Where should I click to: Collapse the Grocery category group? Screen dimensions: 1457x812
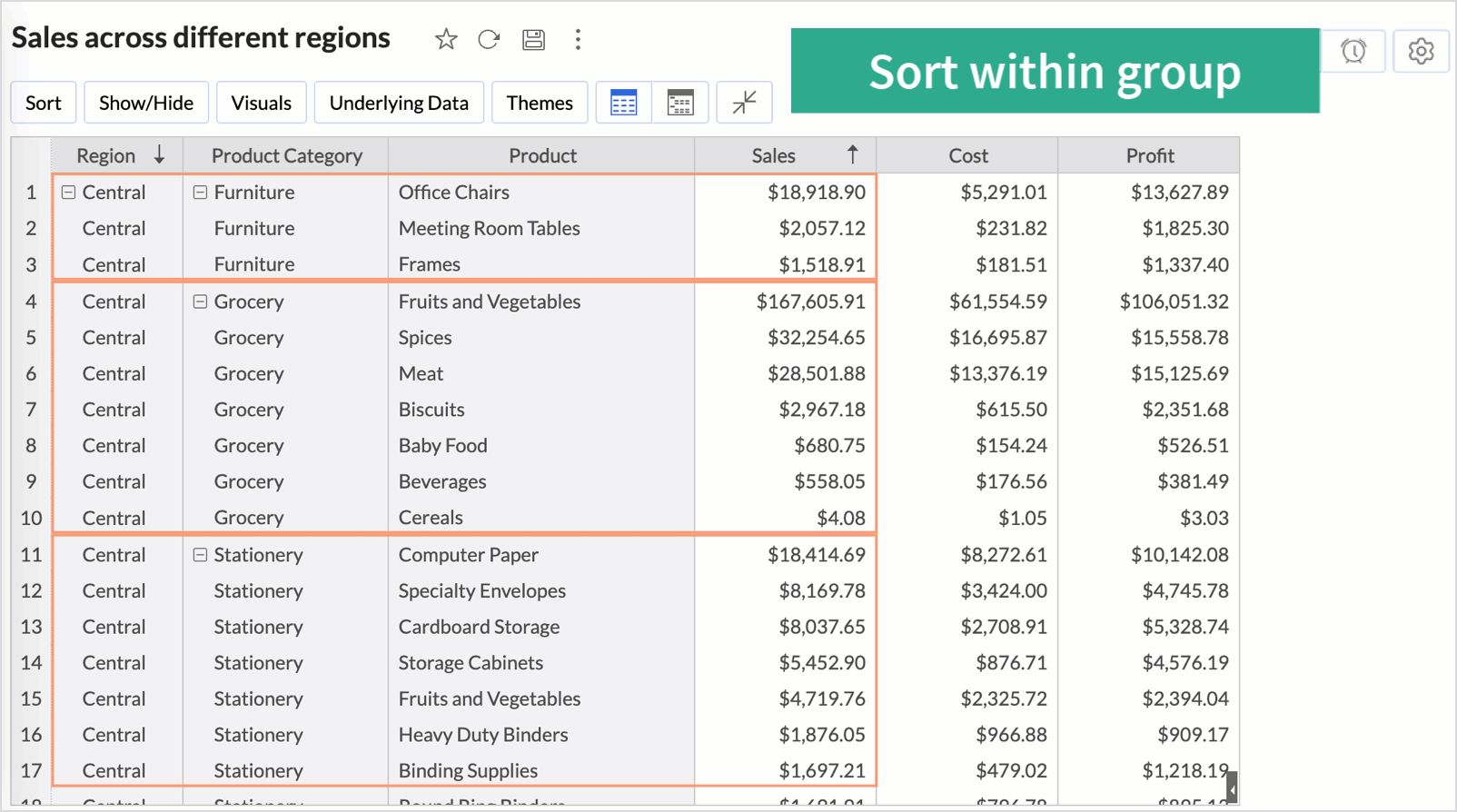coord(200,302)
